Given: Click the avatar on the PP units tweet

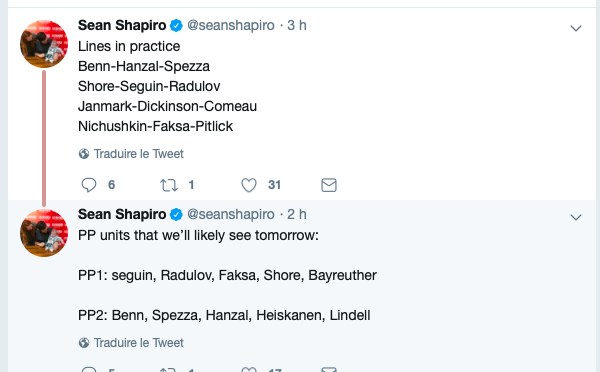Looking at the screenshot, I should 44,233.
